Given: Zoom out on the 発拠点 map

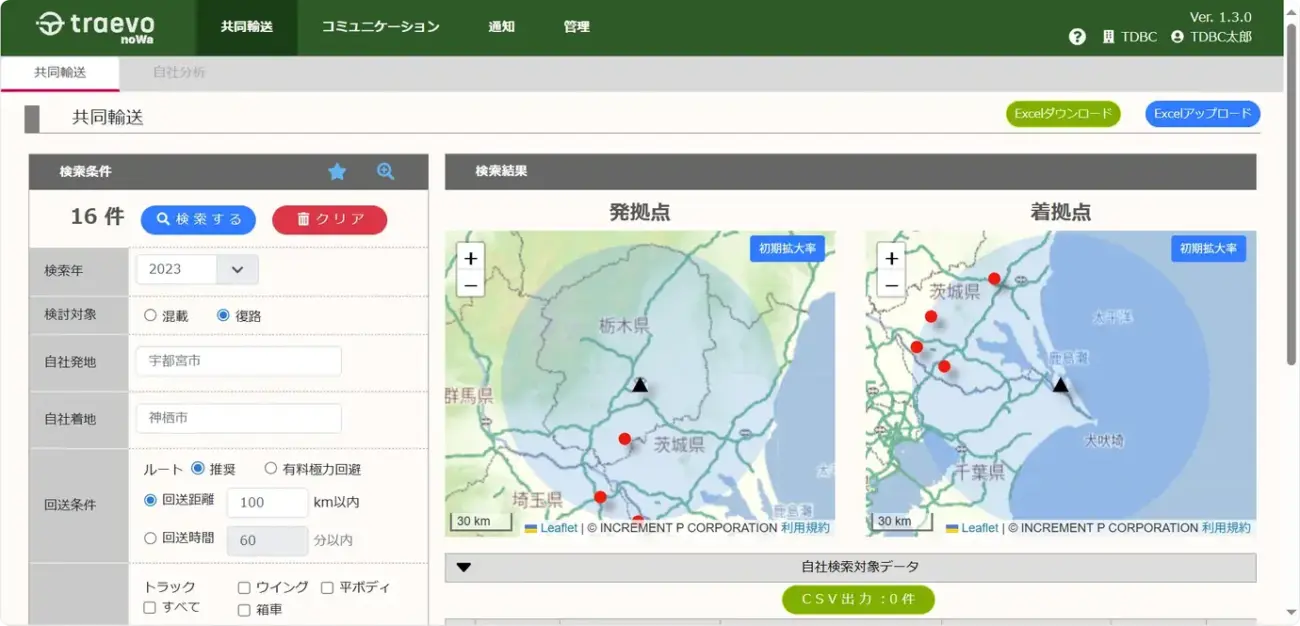Looking at the screenshot, I should (x=471, y=284).
